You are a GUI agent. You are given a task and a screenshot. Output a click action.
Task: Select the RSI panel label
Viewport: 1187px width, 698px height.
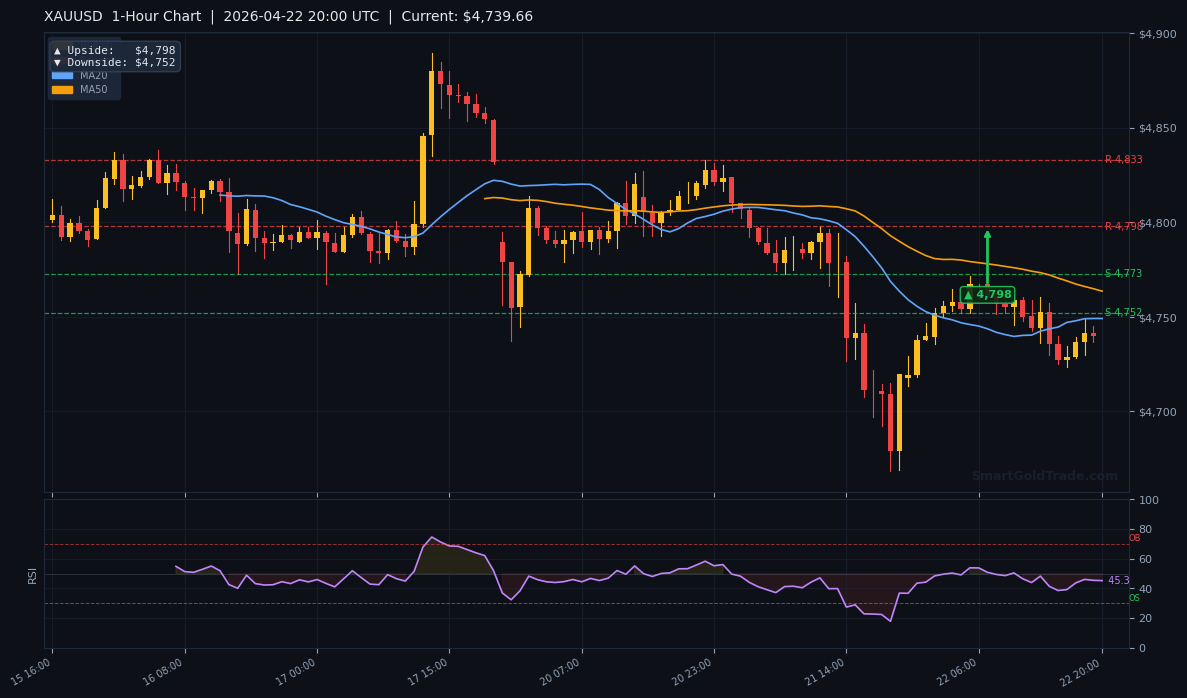coord(33,574)
